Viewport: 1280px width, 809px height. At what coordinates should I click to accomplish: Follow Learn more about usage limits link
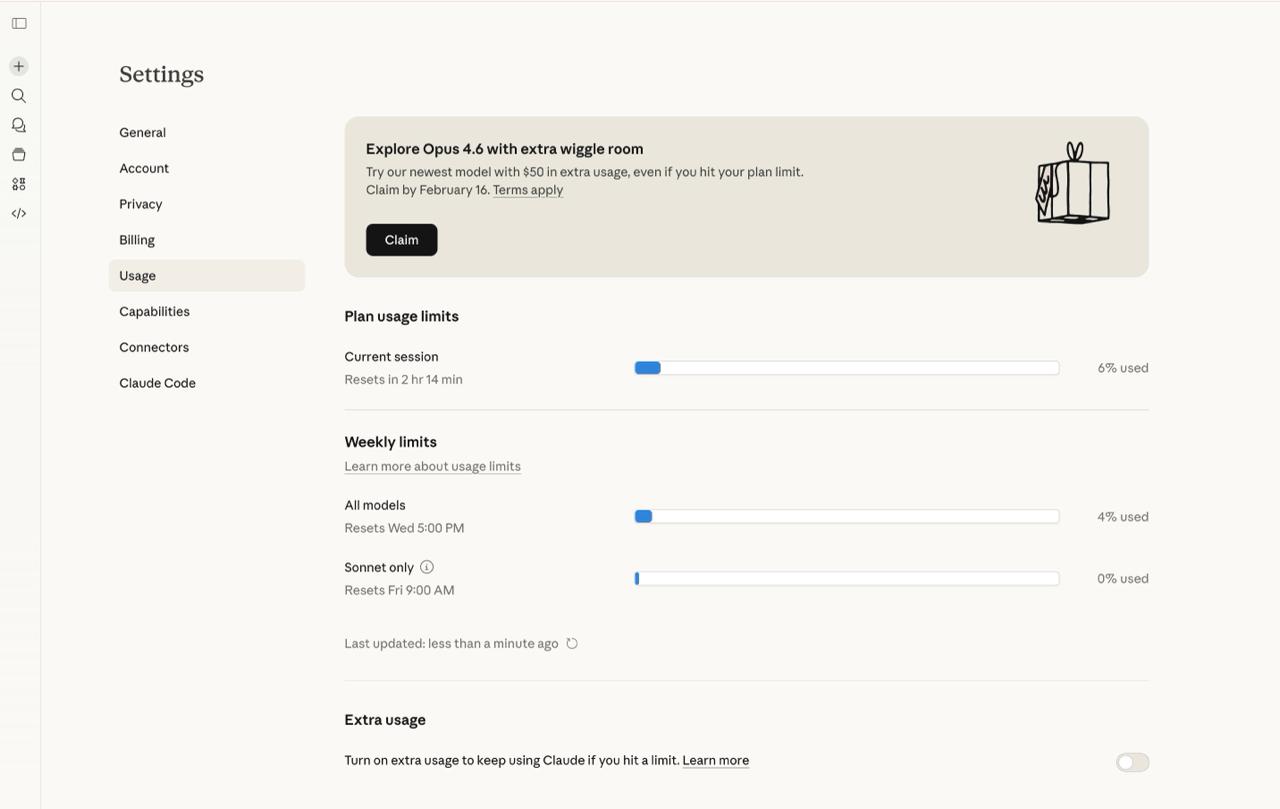(x=432, y=466)
